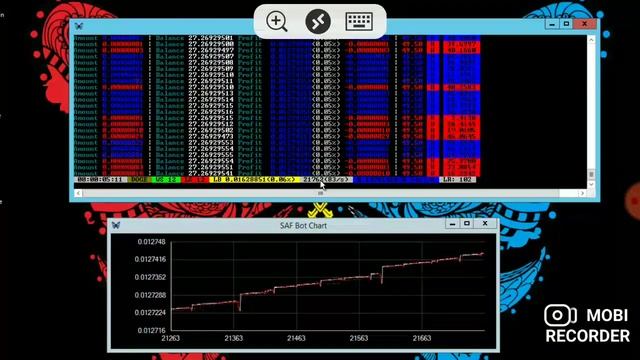Screen dimensions: 640x360
Task: Click chart y-axis label 0.0127352
Action: [150, 277]
